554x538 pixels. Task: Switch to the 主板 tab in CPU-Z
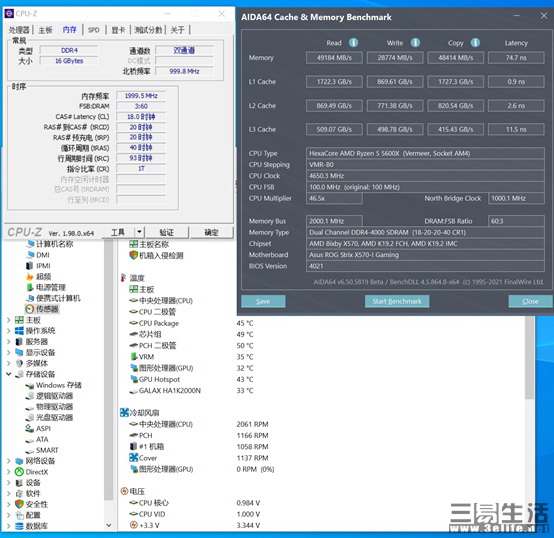pyautogui.click(x=45, y=30)
